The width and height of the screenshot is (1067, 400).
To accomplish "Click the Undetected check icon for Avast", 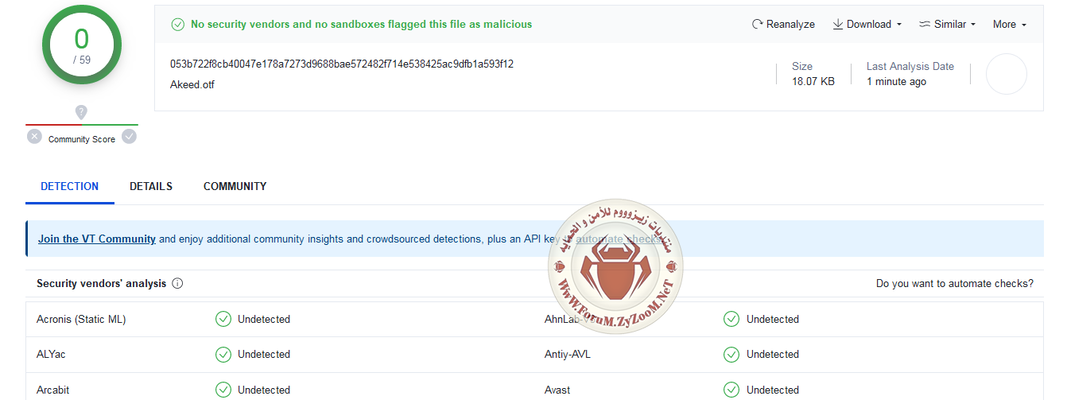I will click(732, 390).
